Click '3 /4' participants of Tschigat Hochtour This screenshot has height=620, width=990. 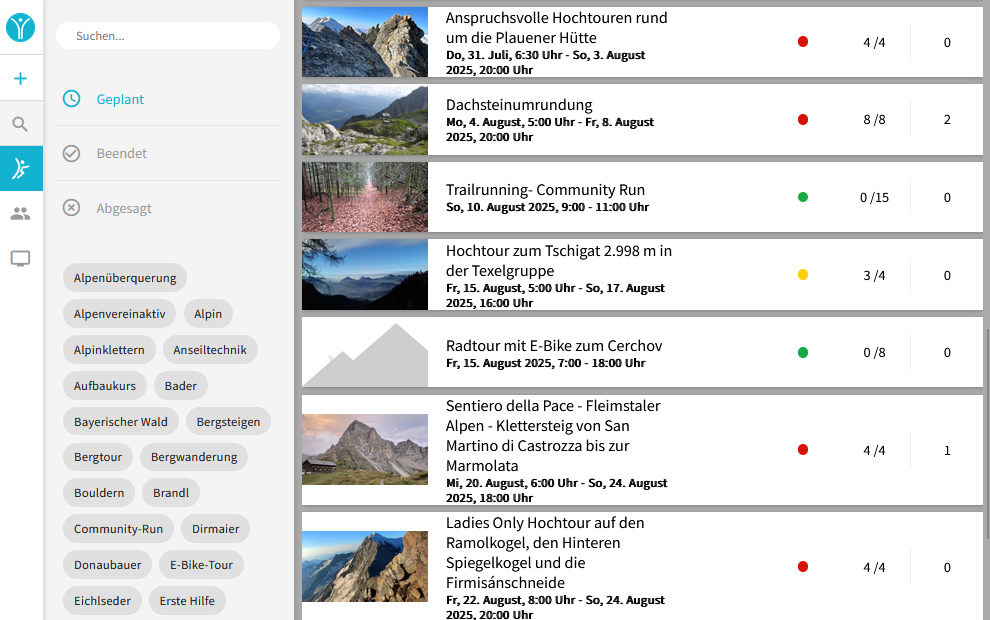(874, 275)
